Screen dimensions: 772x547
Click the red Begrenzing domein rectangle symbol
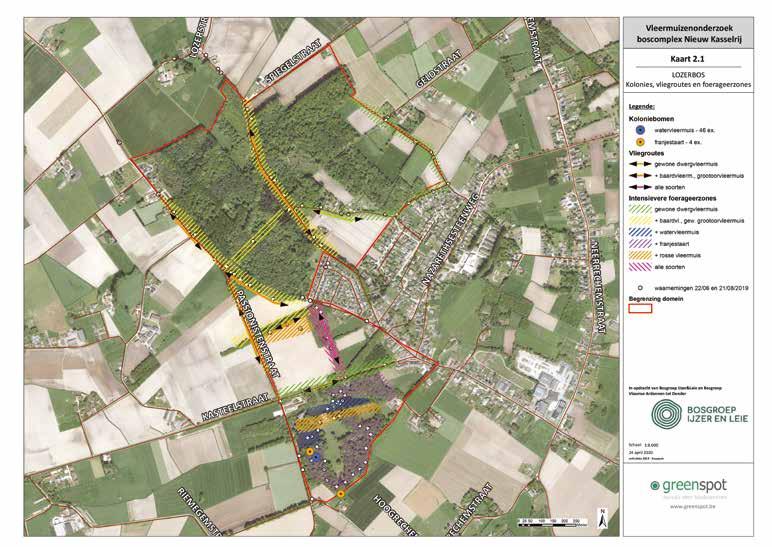pyautogui.click(x=640, y=309)
